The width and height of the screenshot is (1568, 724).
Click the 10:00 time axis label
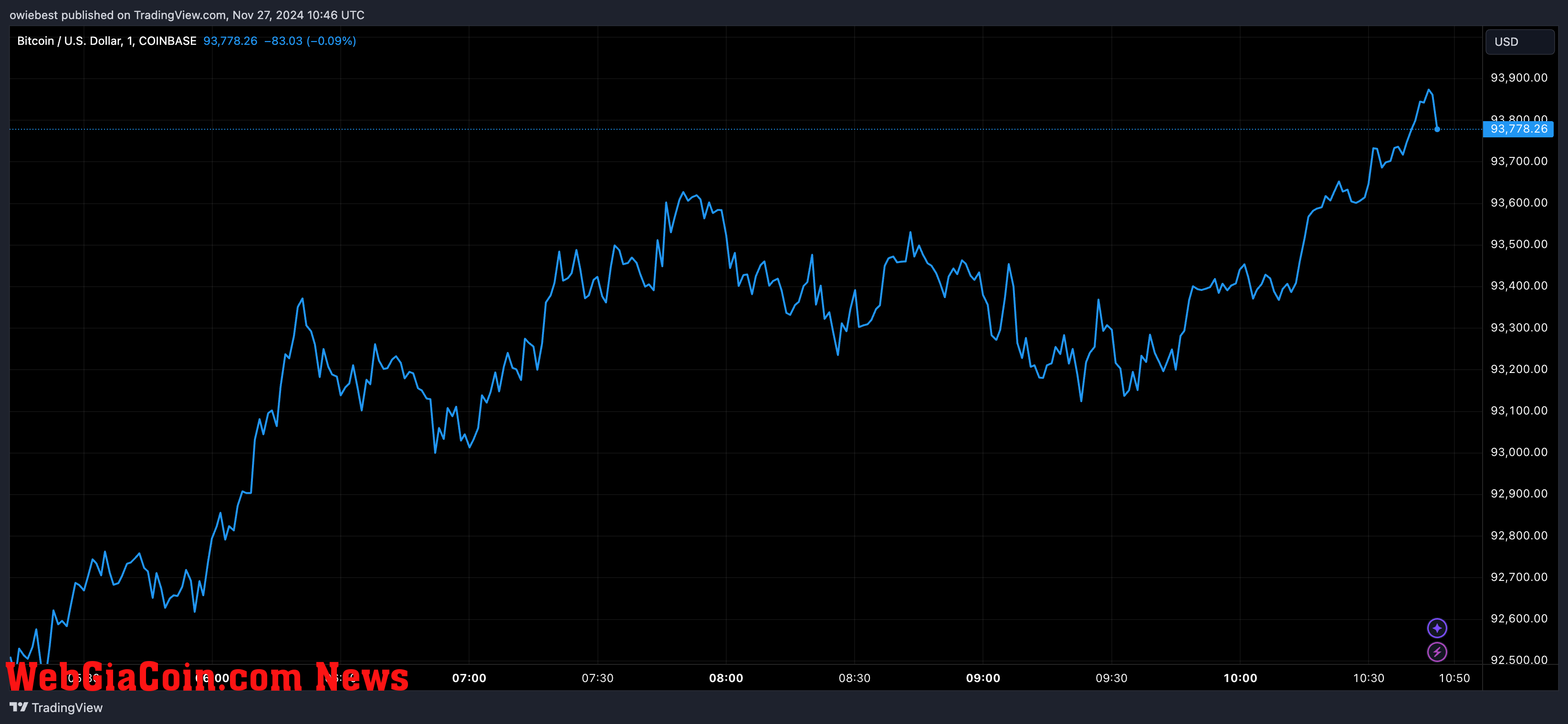1240,678
